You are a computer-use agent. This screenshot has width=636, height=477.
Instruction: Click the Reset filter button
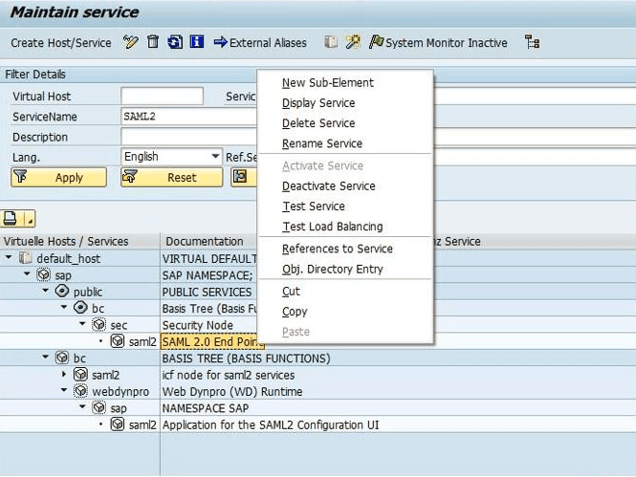tap(172, 177)
